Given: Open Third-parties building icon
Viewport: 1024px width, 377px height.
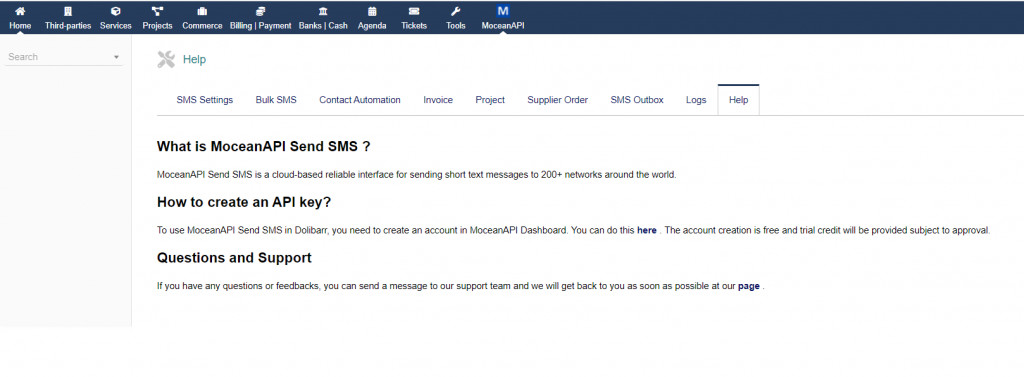Looking at the screenshot, I should (x=68, y=11).
